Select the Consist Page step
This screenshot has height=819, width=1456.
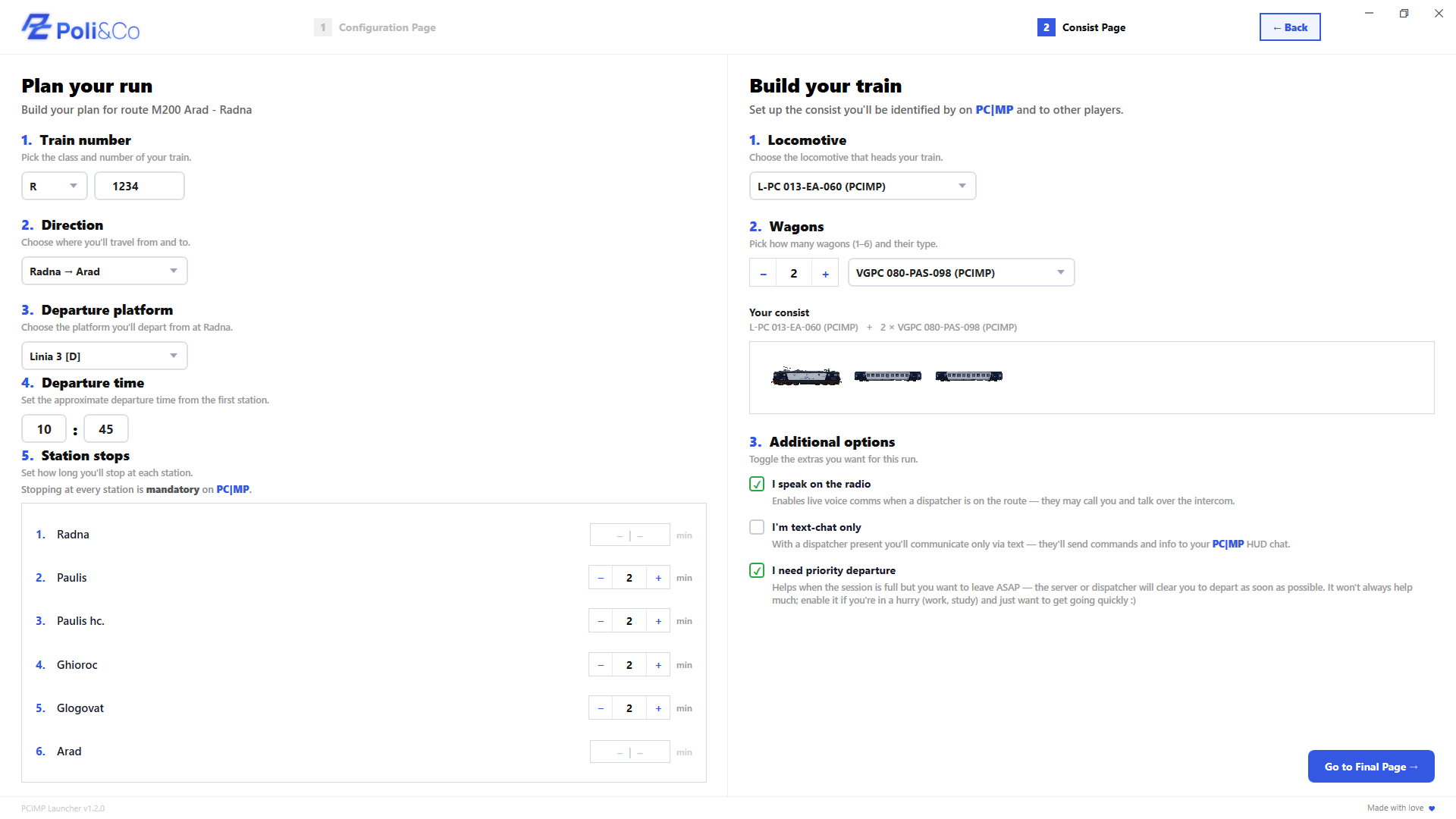[1082, 27]
